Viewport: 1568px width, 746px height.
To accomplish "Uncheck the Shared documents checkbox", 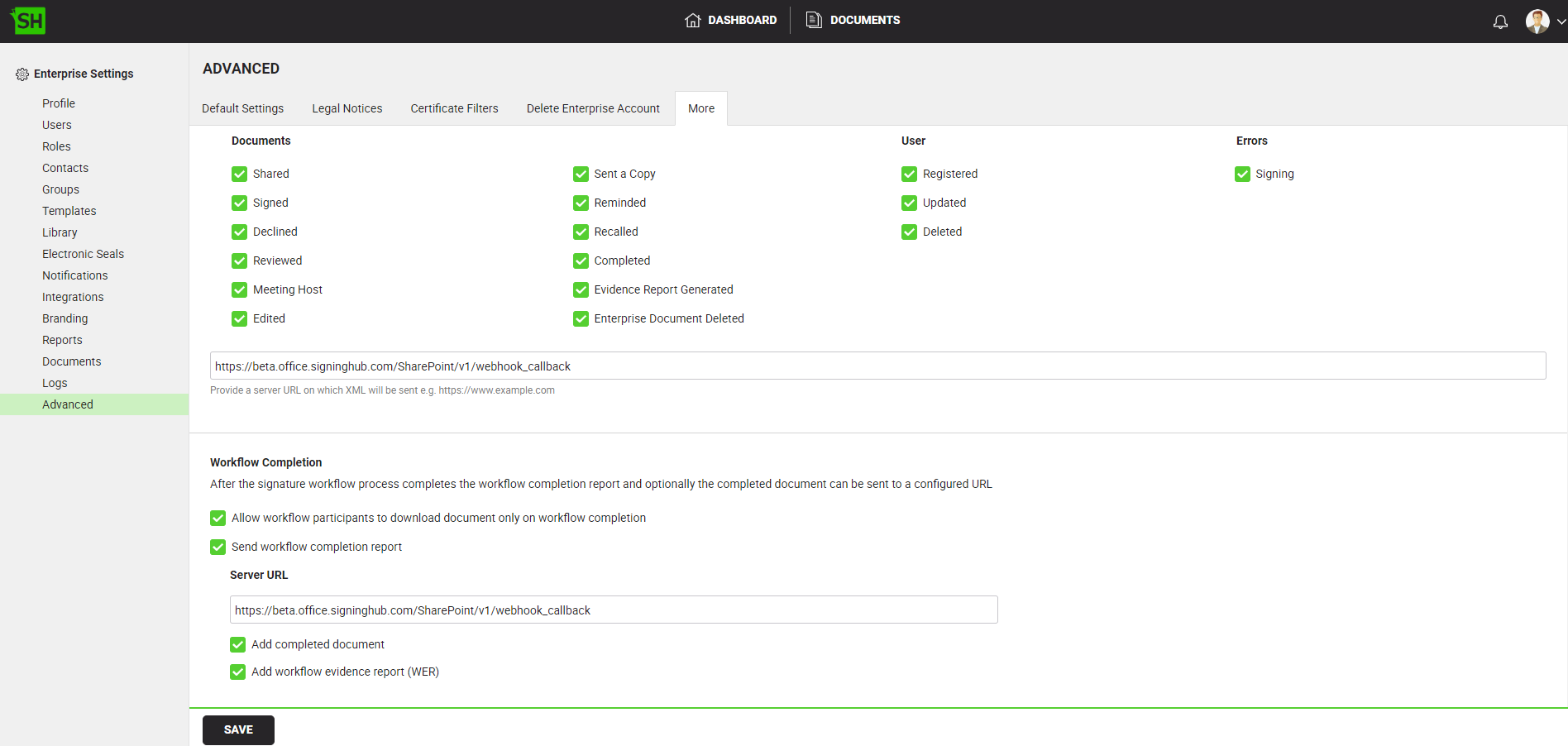I will [x=240, y=174].
